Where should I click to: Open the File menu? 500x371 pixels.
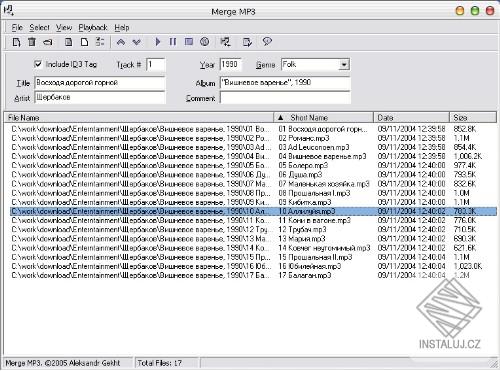(x=17, y=28)
